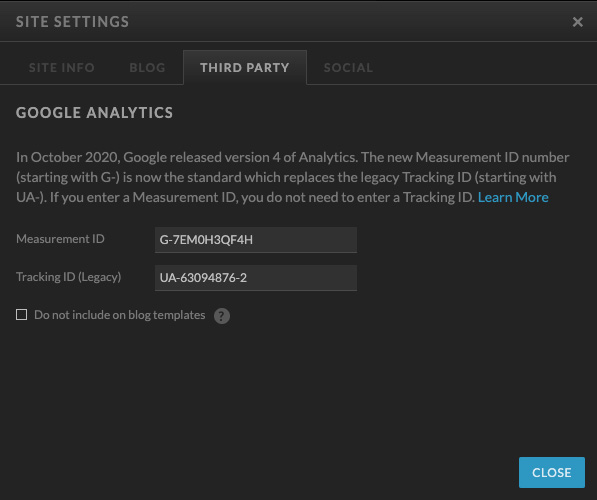Screen dimensions: 597x500
Task: Follow the Learn More link
Action: click(x=513, y=197)
